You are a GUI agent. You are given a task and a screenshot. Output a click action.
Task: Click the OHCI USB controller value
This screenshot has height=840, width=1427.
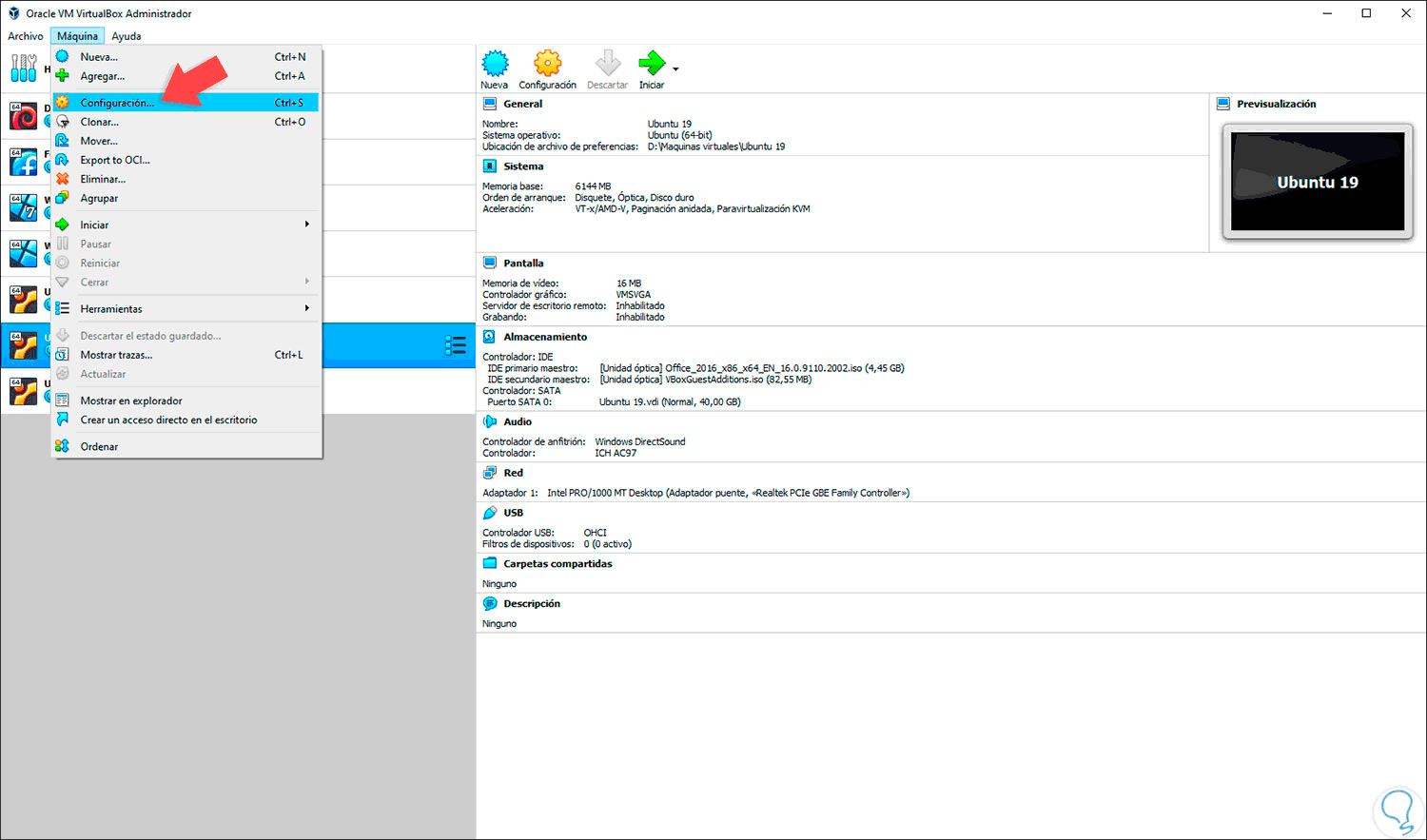point(596,533)
